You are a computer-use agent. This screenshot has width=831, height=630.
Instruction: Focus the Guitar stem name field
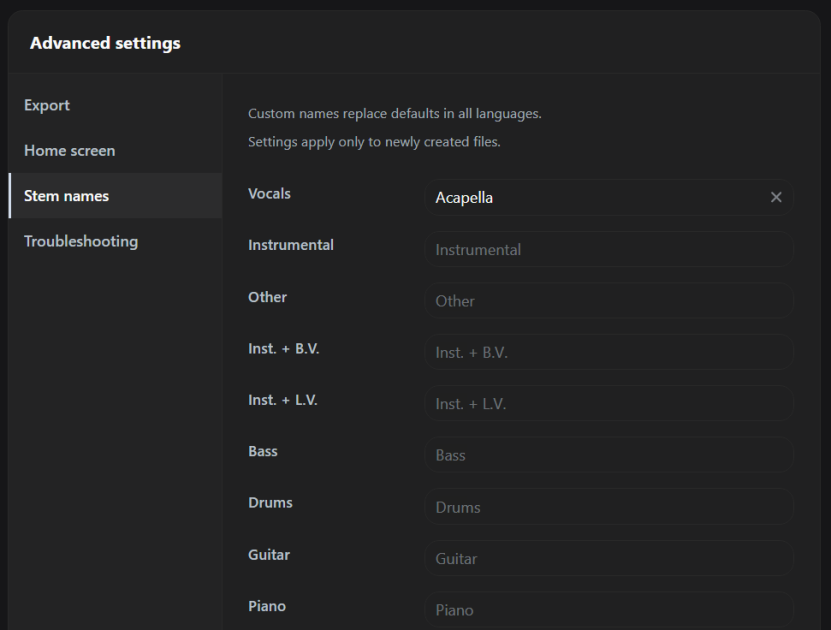pyautogui.click(x=609, y=558)
